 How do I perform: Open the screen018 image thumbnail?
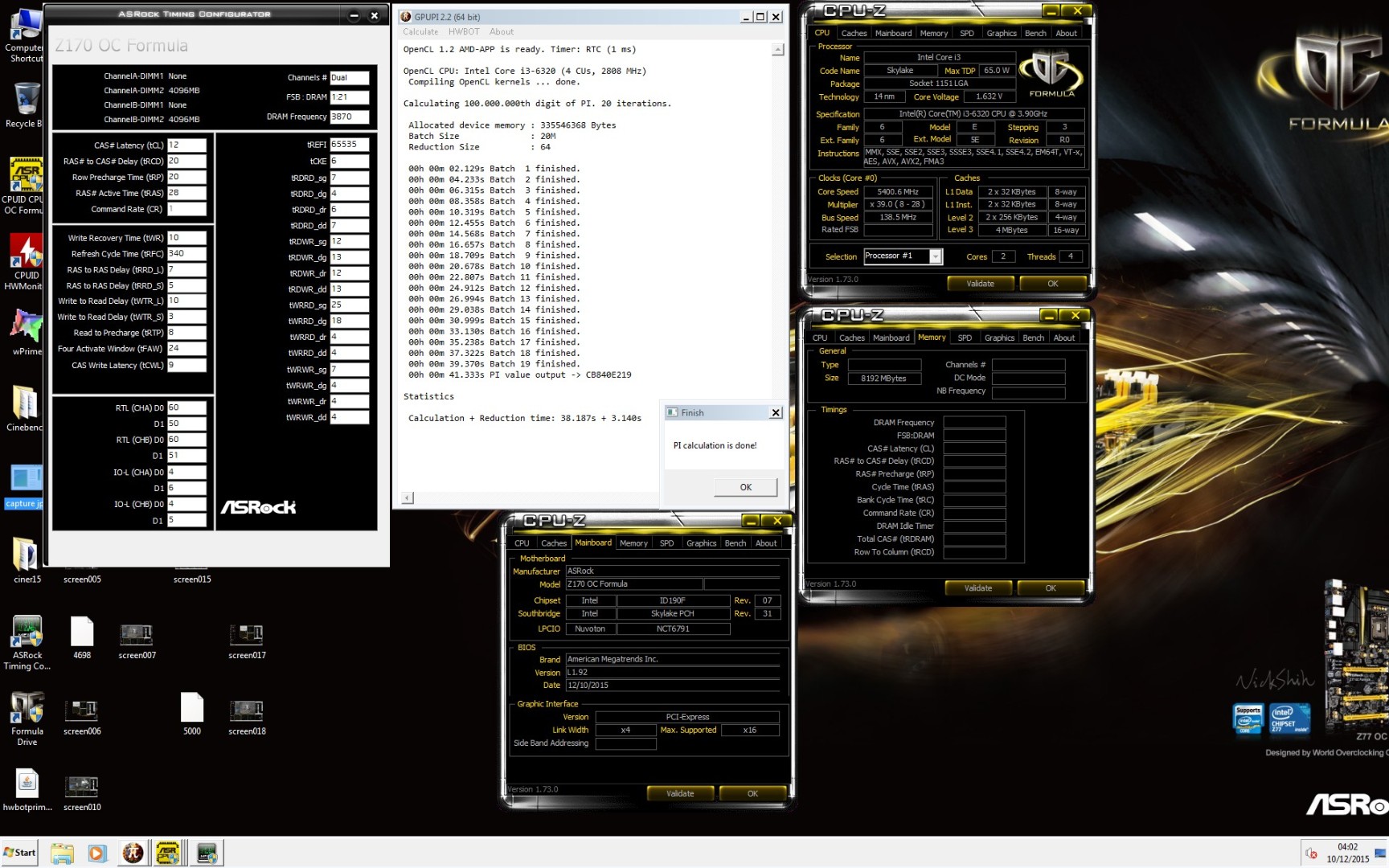point(247,717)
